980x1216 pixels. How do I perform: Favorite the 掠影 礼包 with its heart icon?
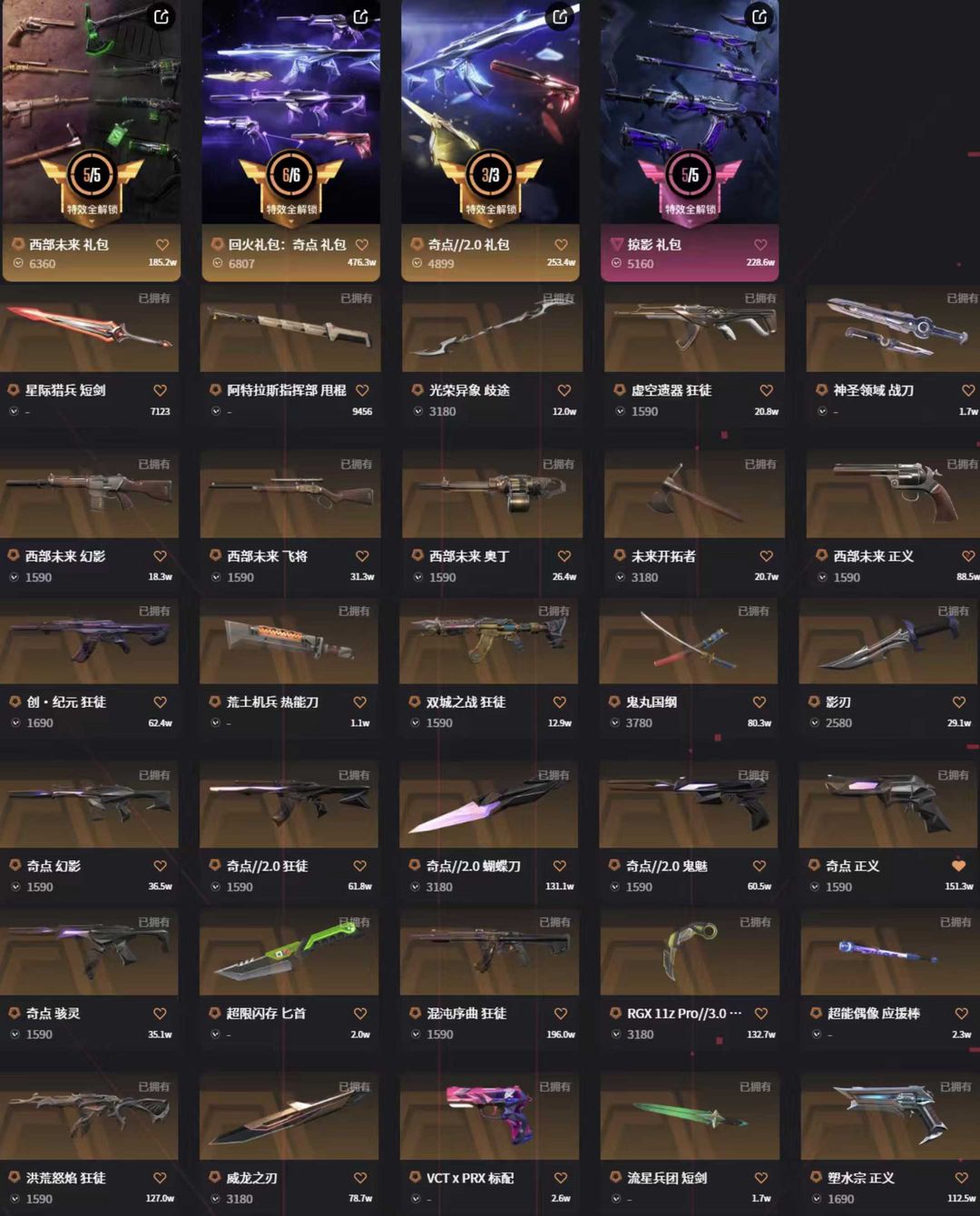point(760,245)
